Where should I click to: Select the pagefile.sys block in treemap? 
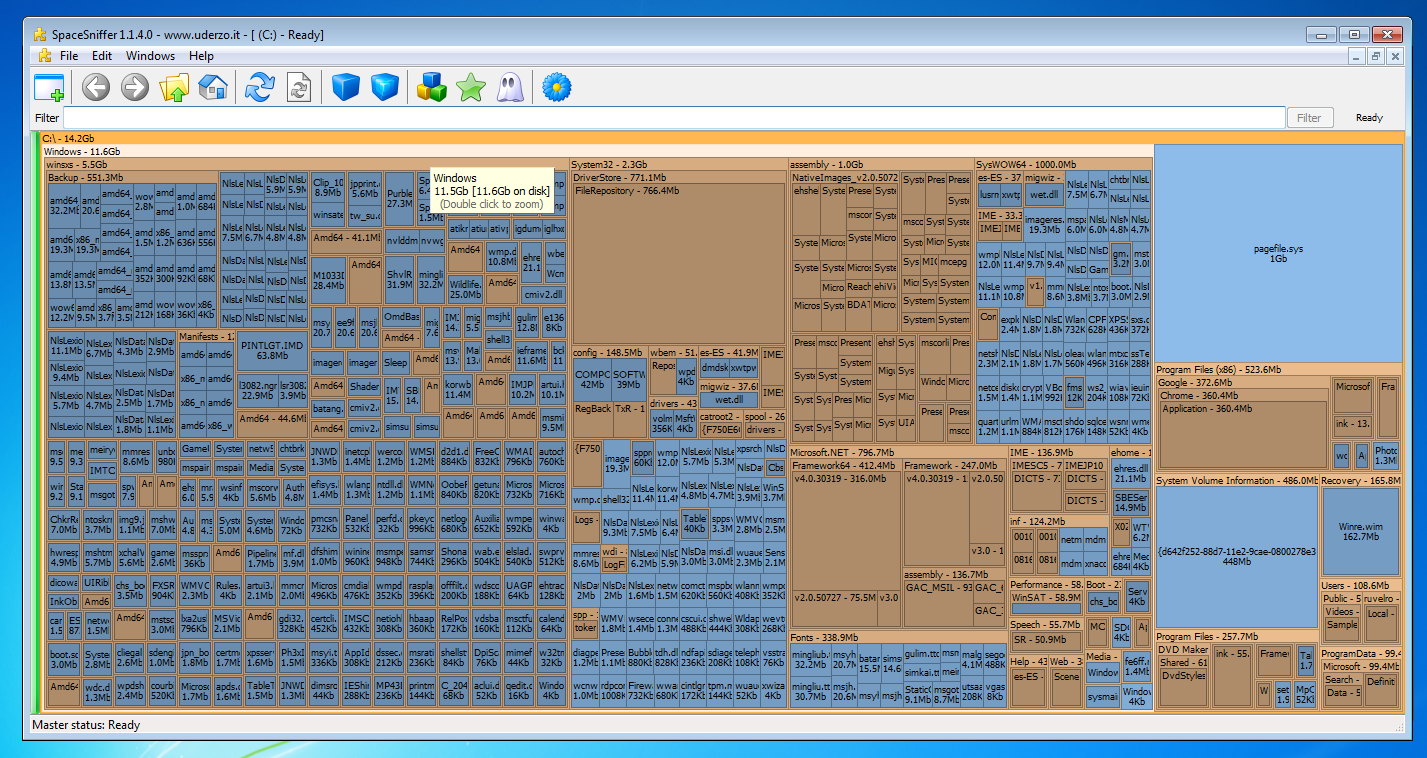click(1278, 252)
